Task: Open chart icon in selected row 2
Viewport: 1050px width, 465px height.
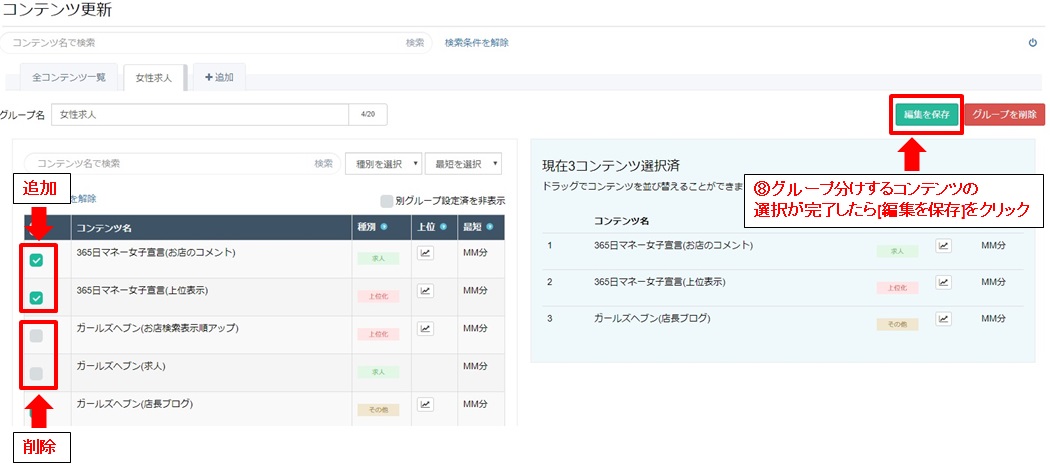Action: [943, 281]
